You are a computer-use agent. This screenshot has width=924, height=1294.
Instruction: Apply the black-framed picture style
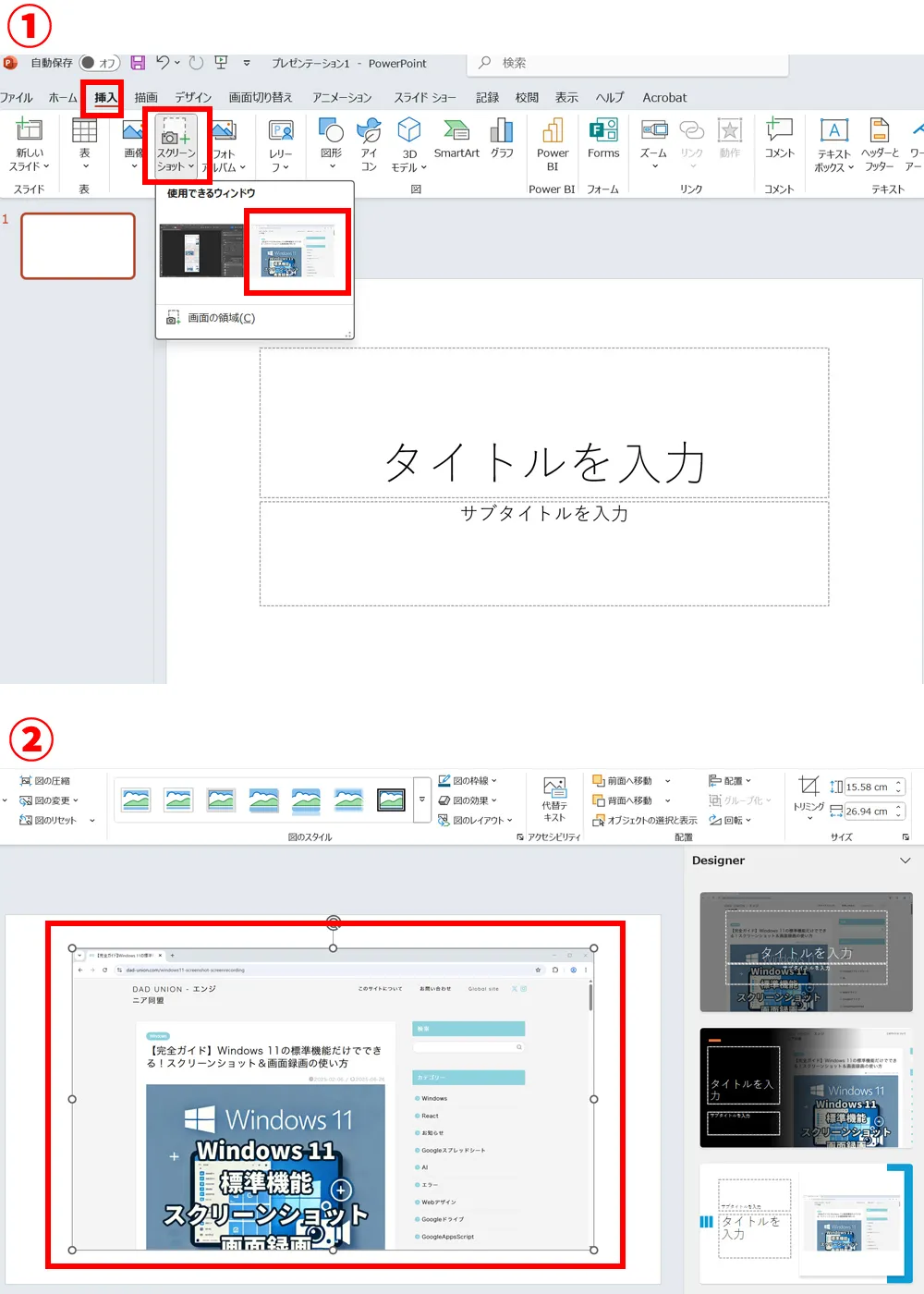391,800
